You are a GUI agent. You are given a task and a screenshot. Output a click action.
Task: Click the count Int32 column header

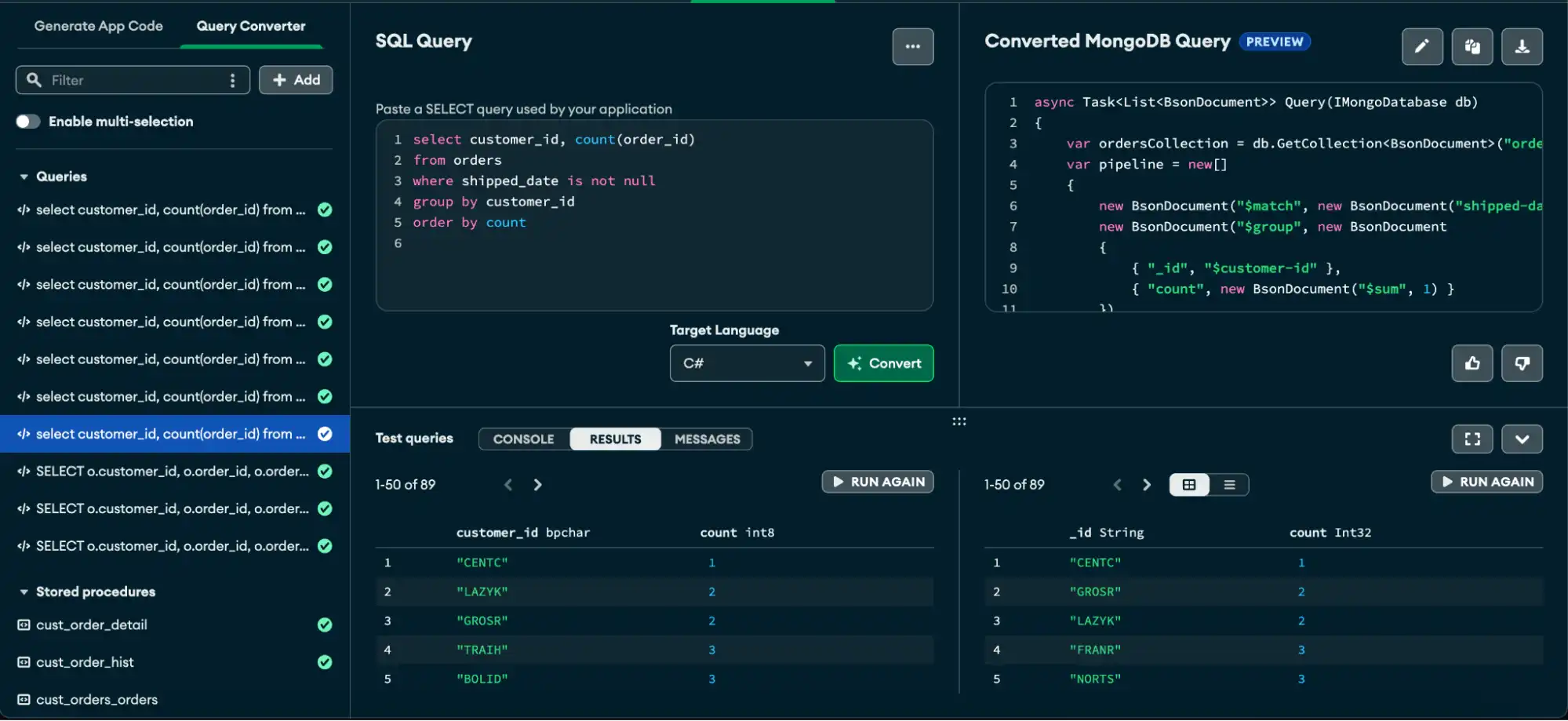[1330, 533]
